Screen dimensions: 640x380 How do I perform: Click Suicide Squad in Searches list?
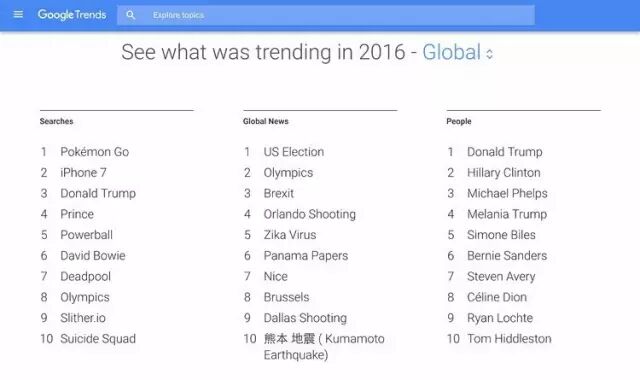pyautogui.click(x=98, y=339)
